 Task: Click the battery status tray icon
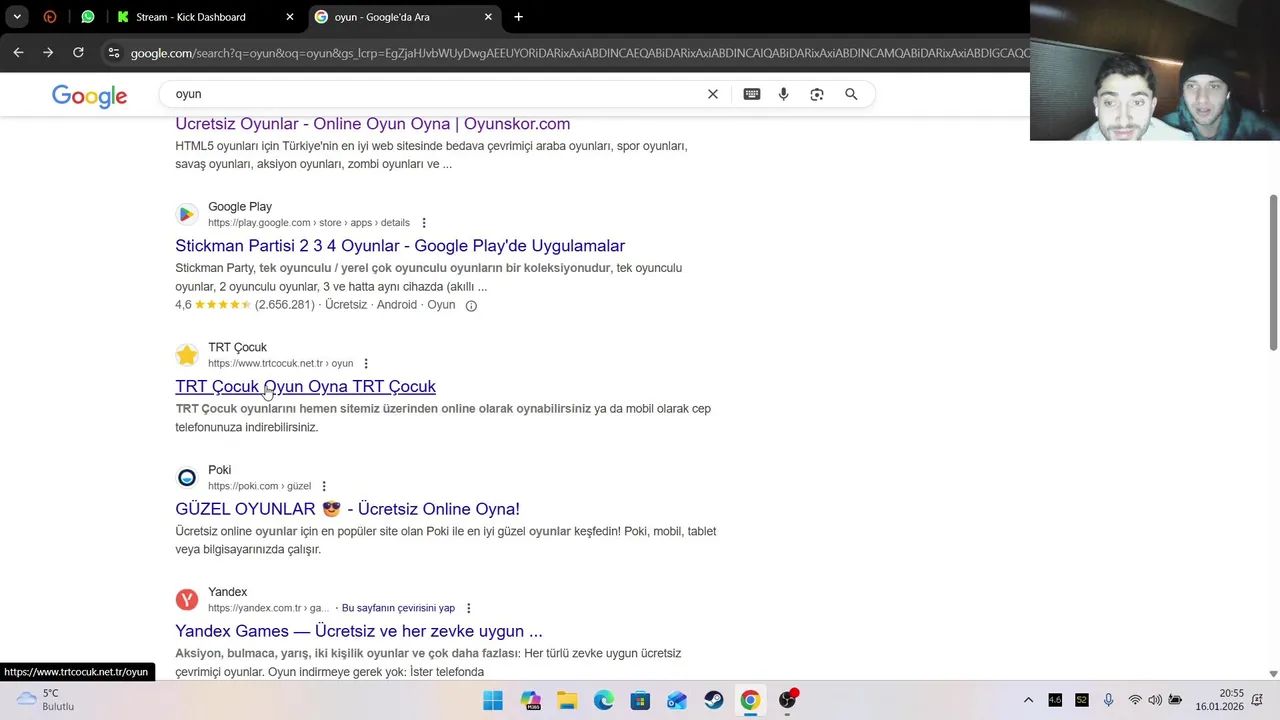[x=1175, y=701]
